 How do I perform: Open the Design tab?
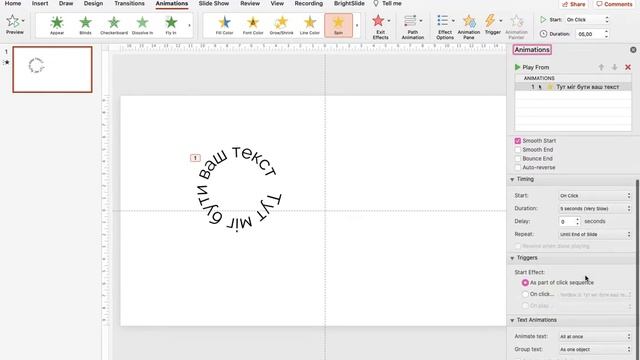93,3
